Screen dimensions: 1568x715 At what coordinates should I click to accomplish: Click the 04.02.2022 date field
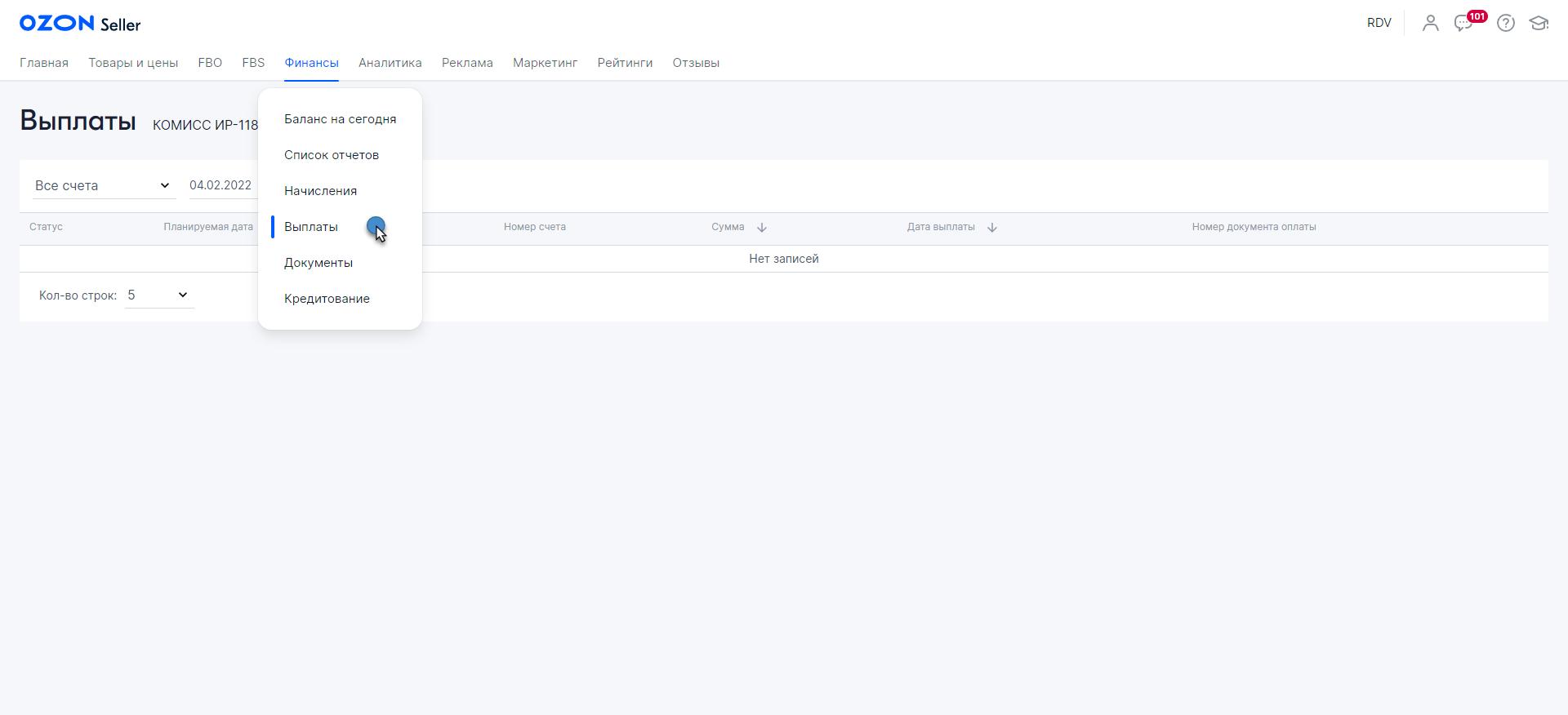click(222, 185)
